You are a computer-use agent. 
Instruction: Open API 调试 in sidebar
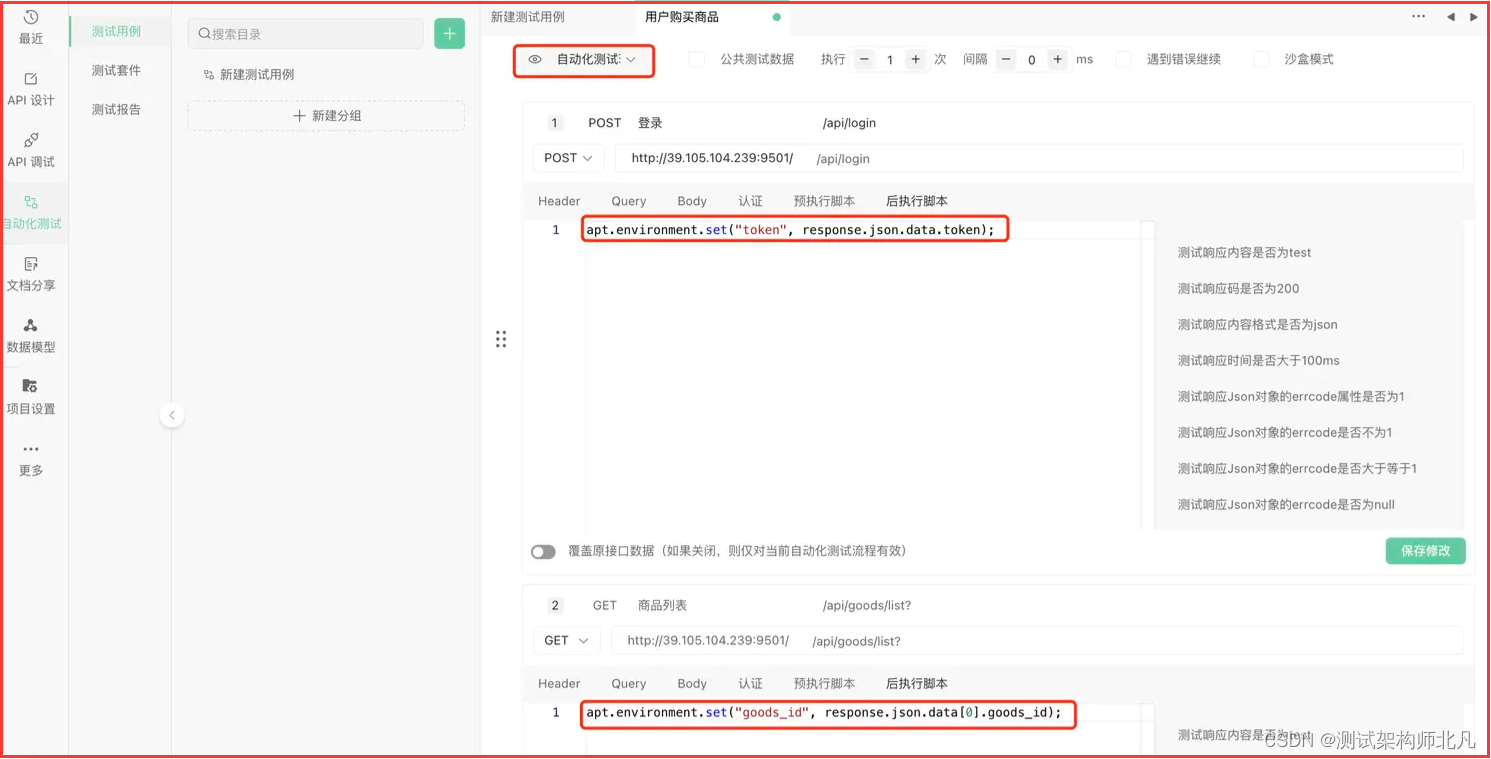tap(31, 151)
